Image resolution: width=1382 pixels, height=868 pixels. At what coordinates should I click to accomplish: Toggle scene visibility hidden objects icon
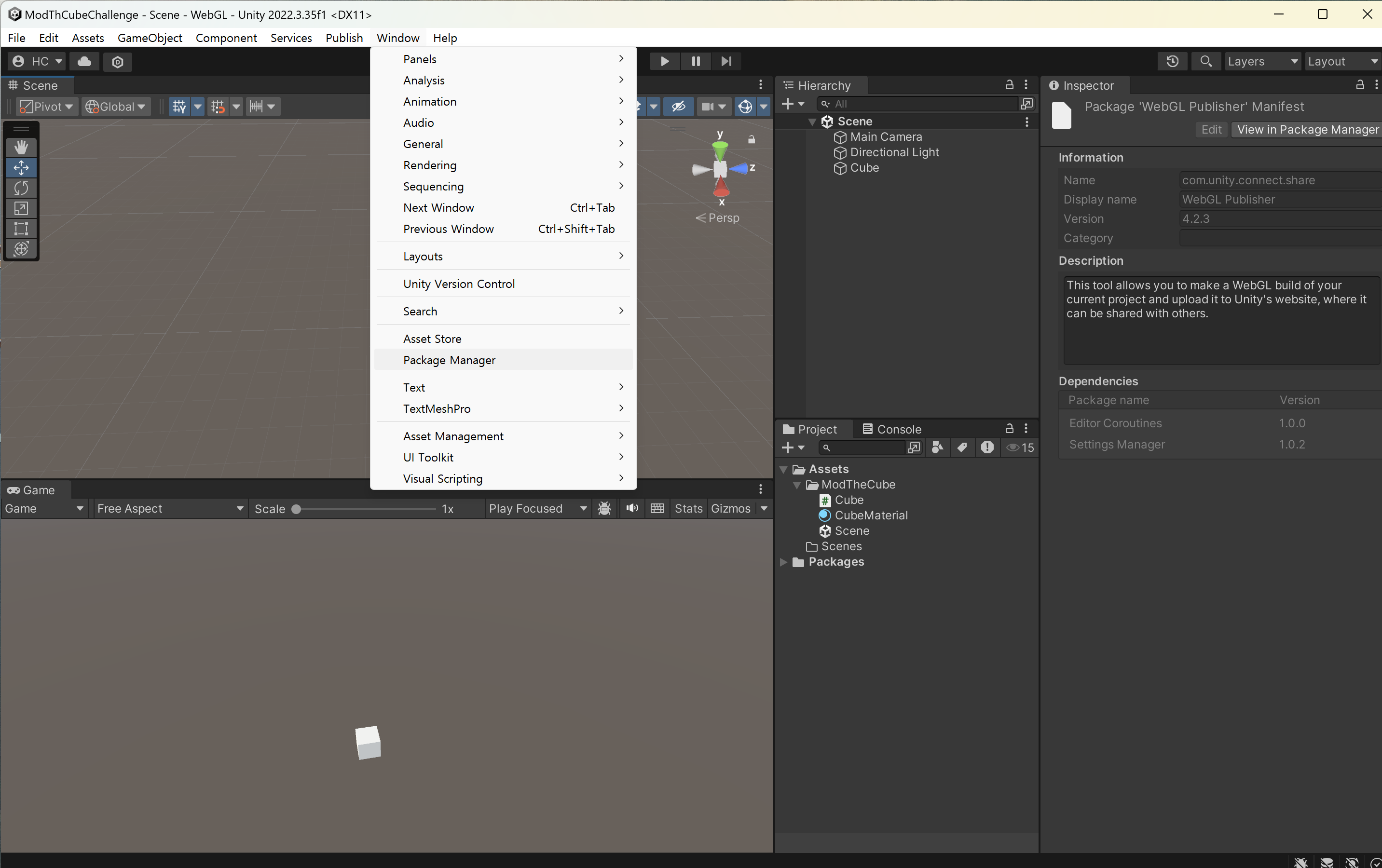pos(678,107)
